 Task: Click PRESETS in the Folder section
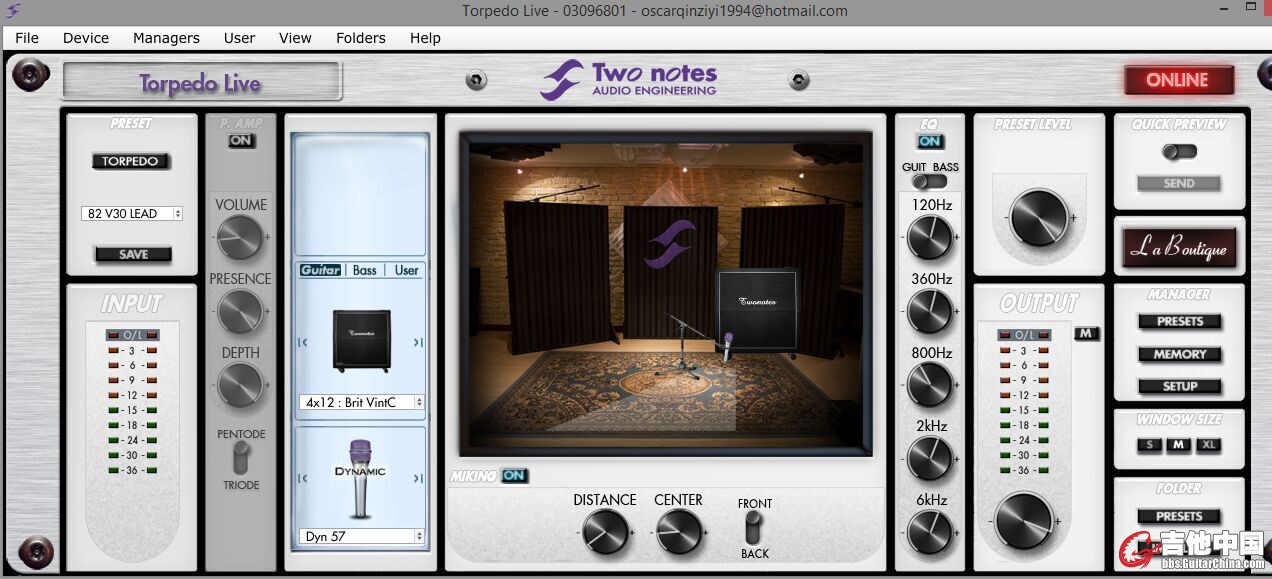pos(1180,516)
